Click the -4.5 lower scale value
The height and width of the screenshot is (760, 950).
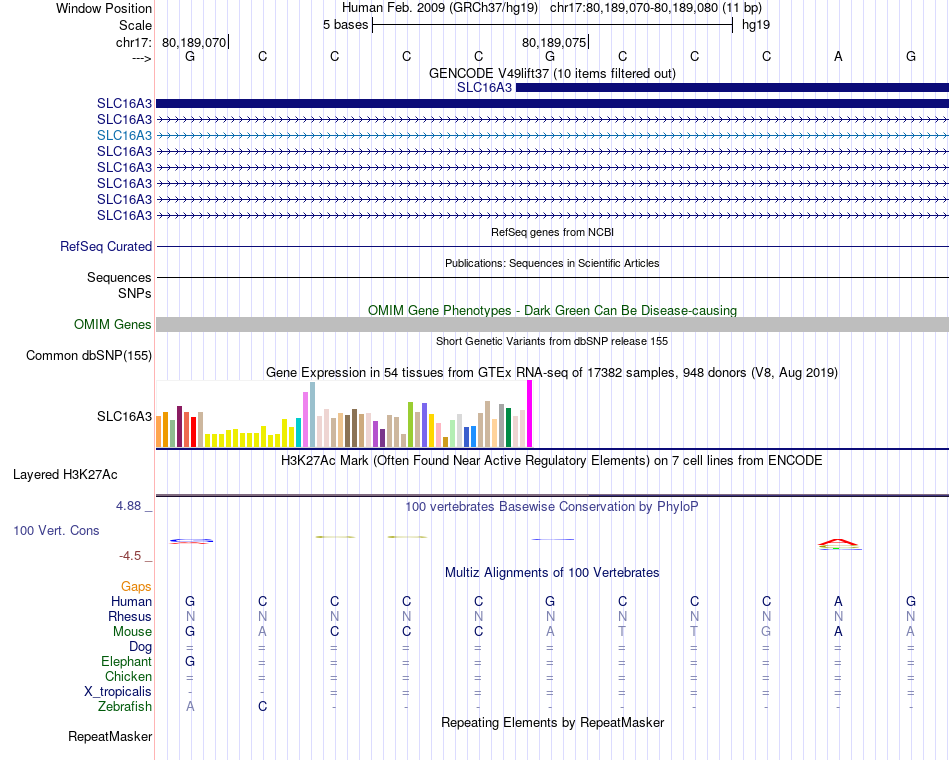point(130,556)
